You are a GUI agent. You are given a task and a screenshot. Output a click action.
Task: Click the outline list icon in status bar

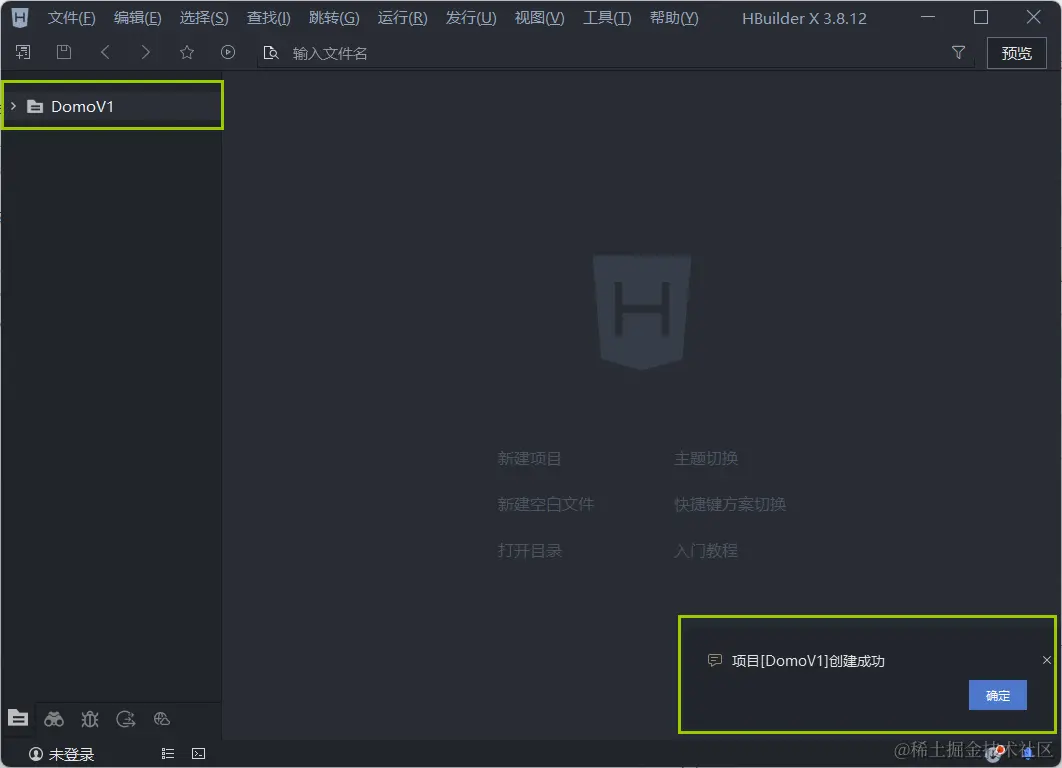(168, 754)
